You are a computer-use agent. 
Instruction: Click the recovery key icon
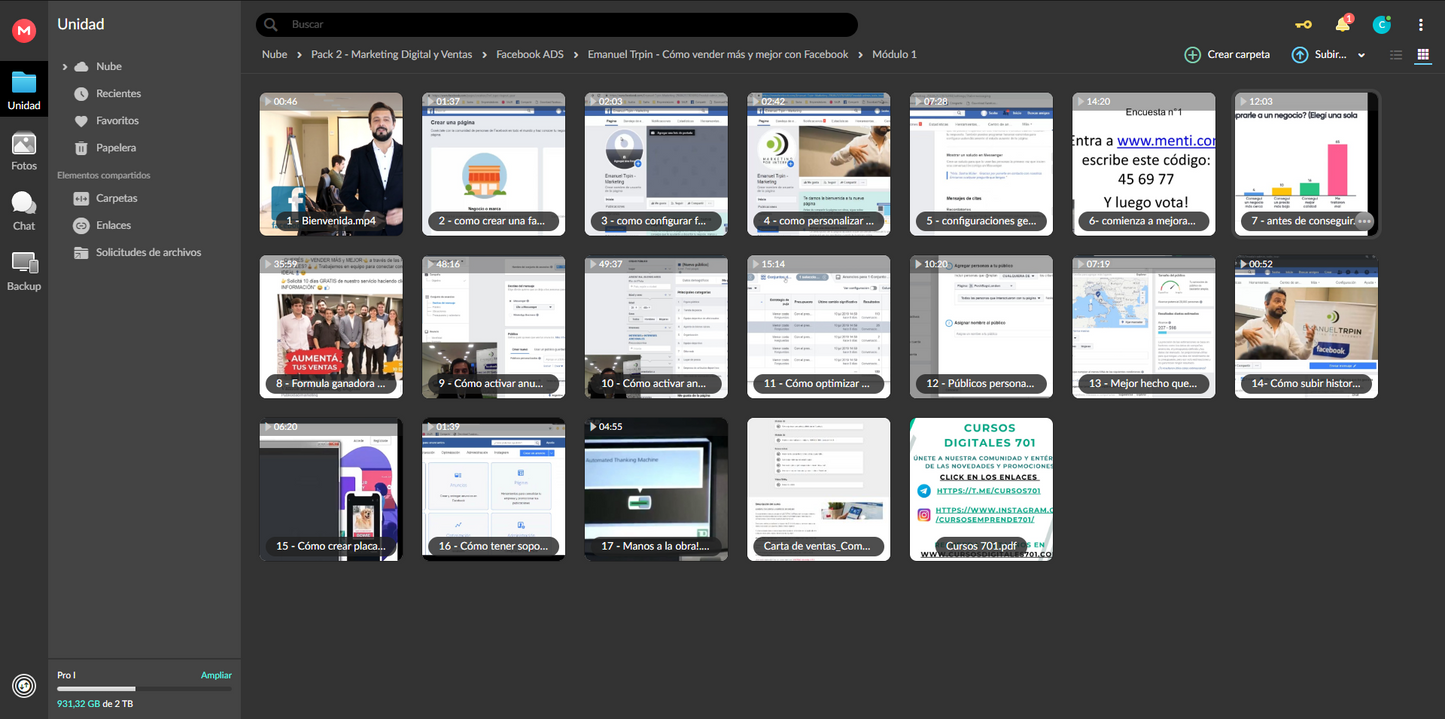[x=1303, y=25]
